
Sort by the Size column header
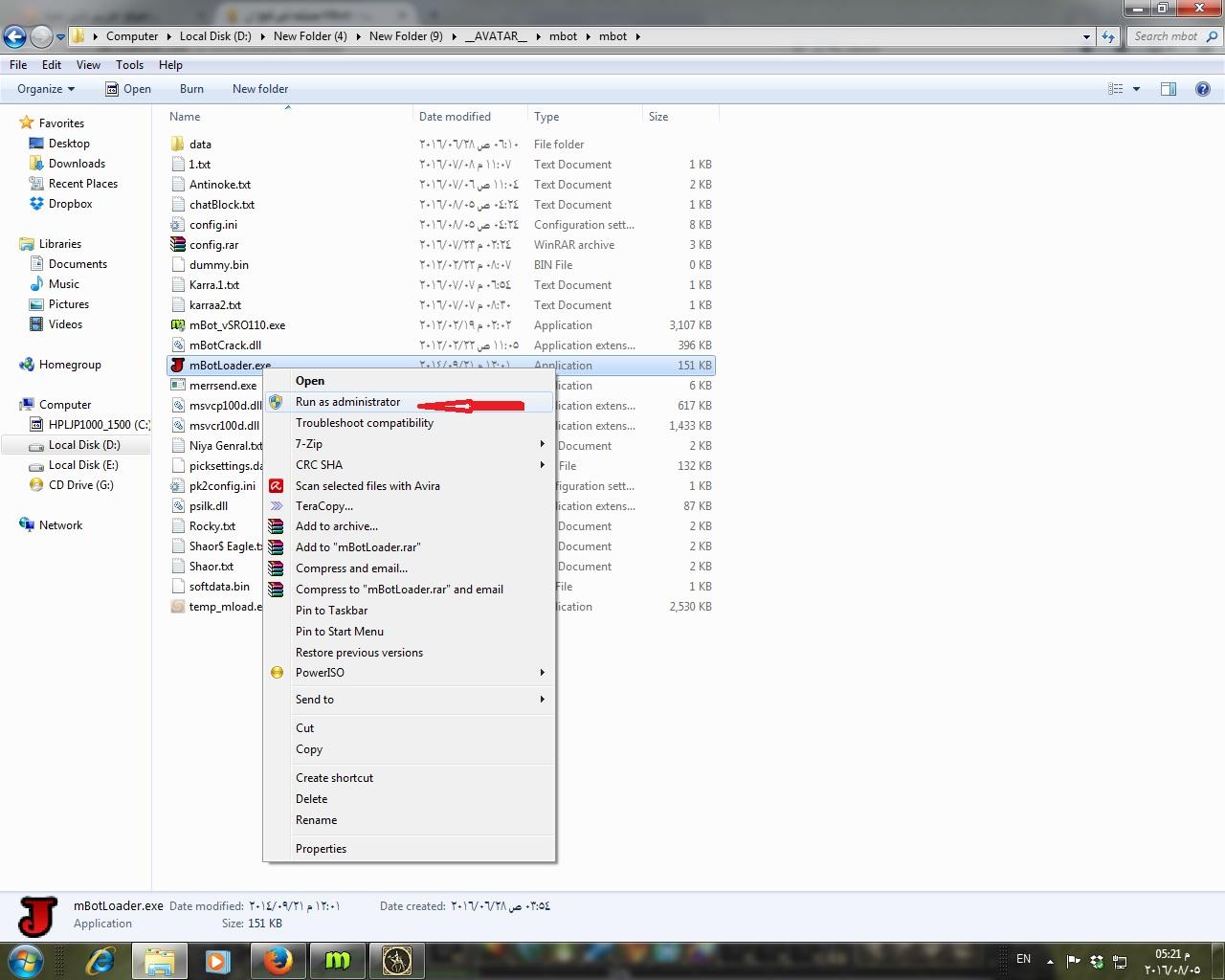click(679, 117)
